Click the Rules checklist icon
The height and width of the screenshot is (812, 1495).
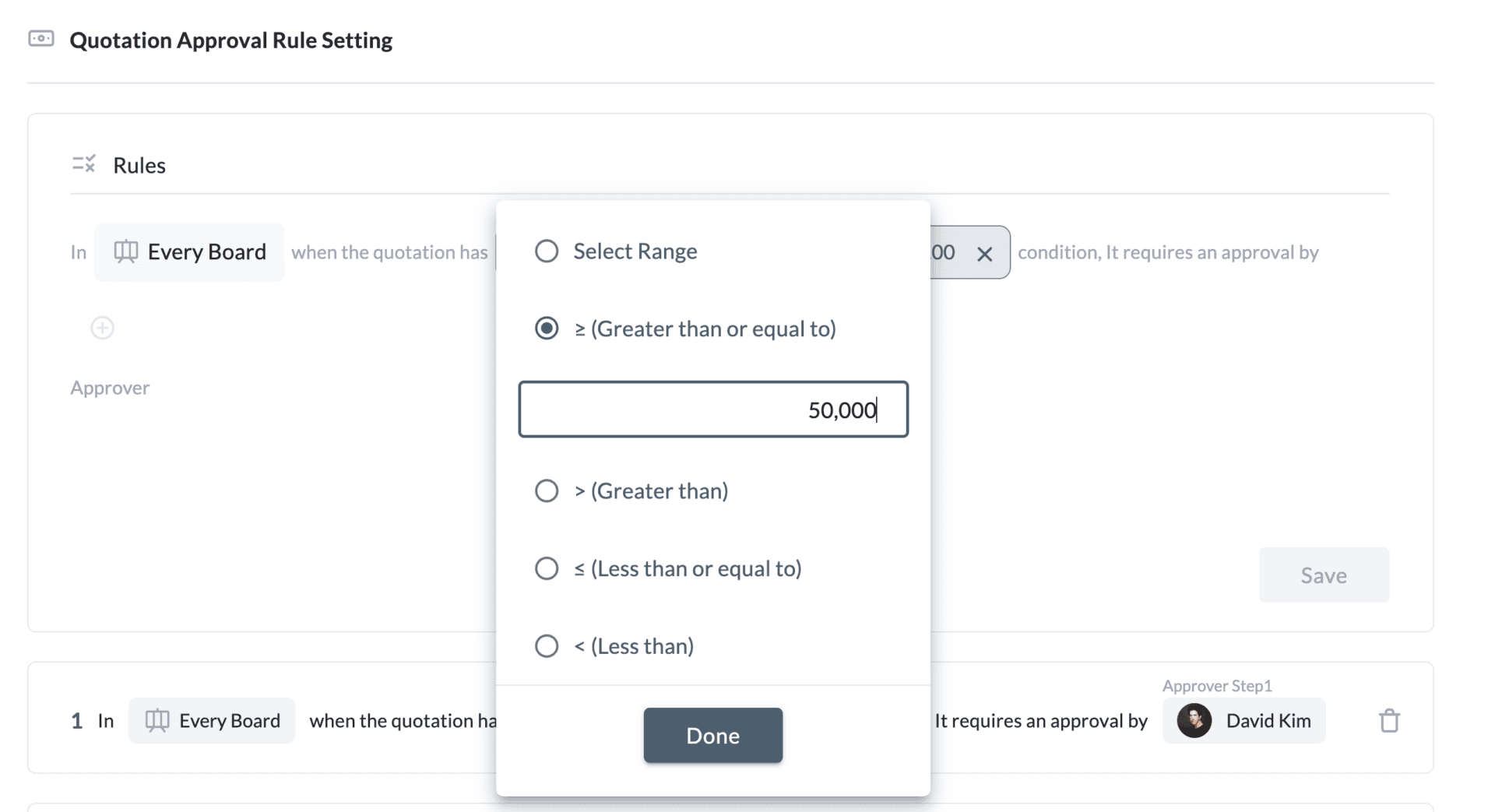click(x=83, y=163)
